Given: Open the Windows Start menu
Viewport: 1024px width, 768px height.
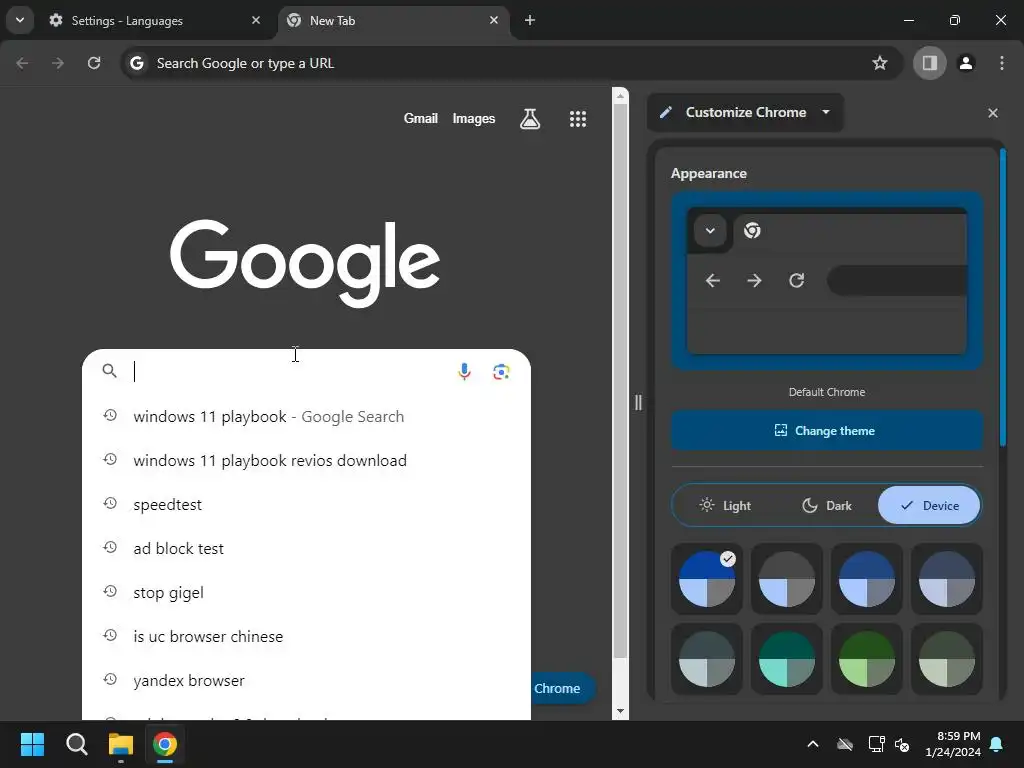Looking at the screenshot, I should pyautogui.click(x=32, y=744).
